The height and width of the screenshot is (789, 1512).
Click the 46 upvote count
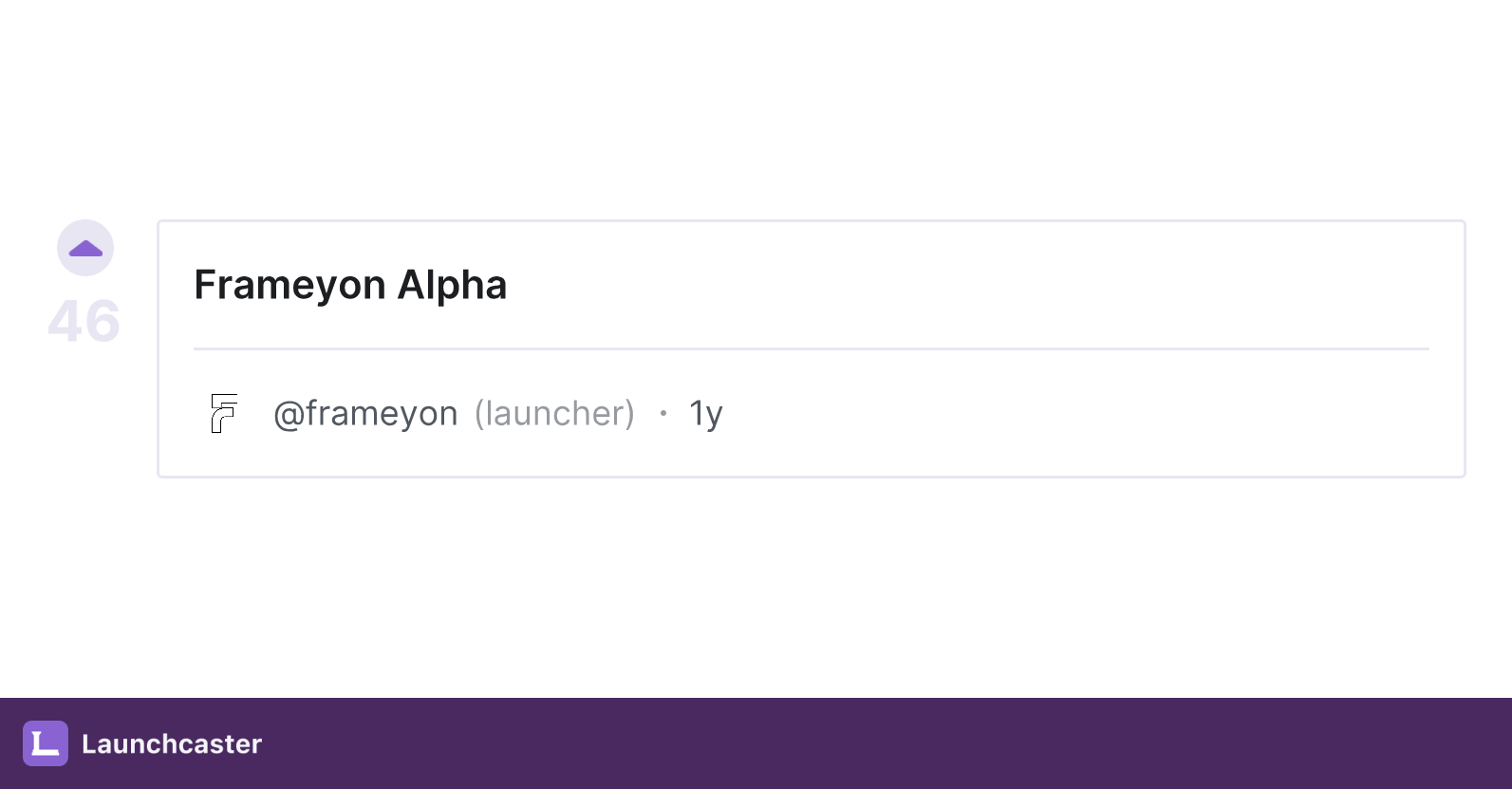84,321
